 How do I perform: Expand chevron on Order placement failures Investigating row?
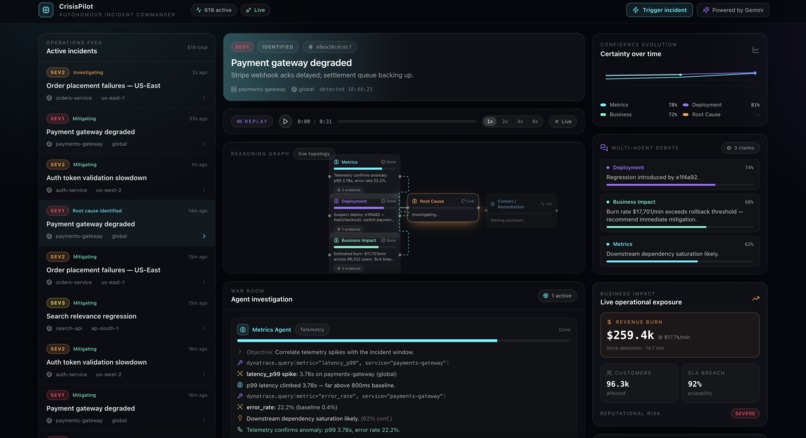click(x=204, y=98)
